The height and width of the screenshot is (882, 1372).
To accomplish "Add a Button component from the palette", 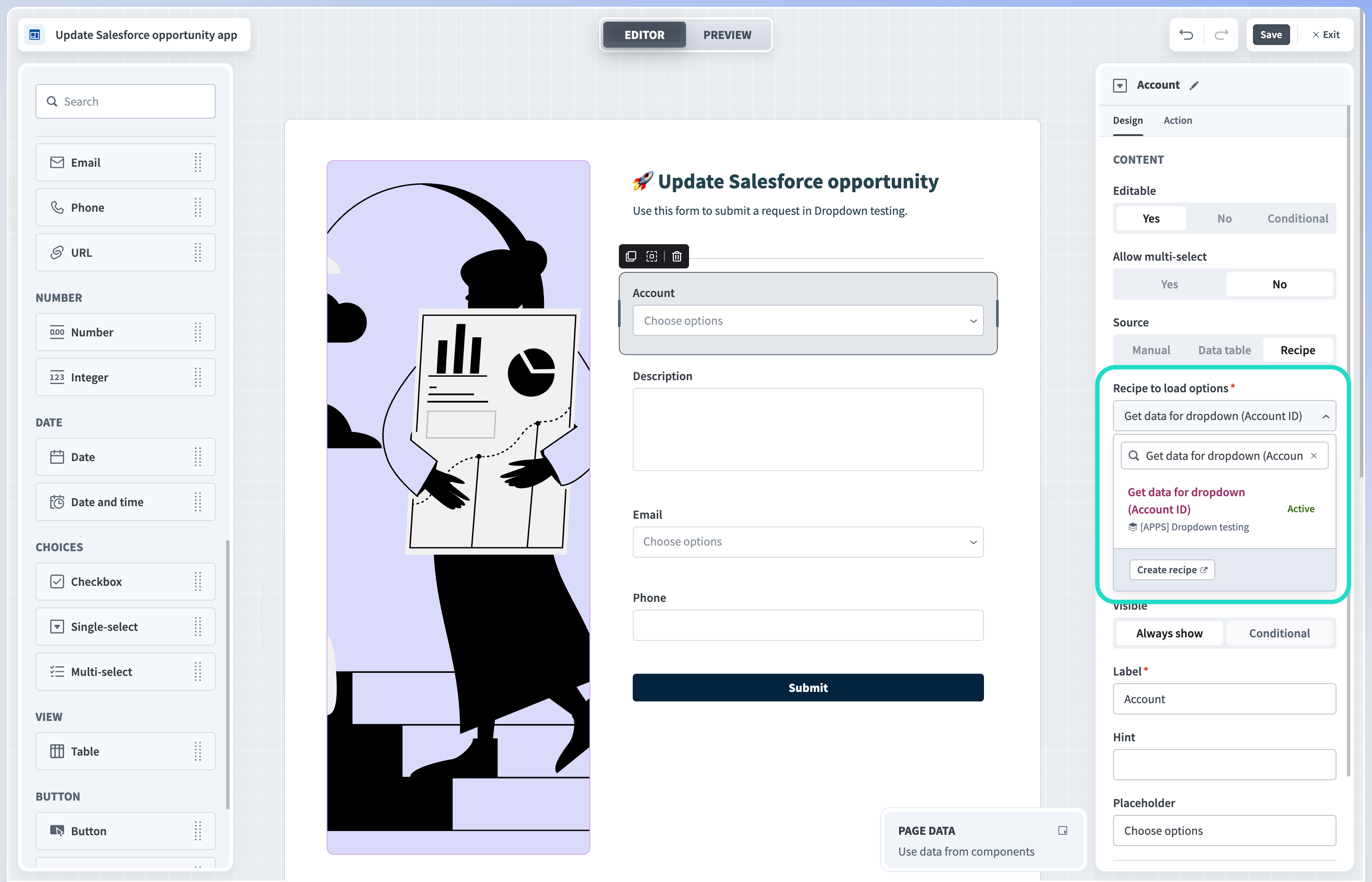I will point(126,831).
